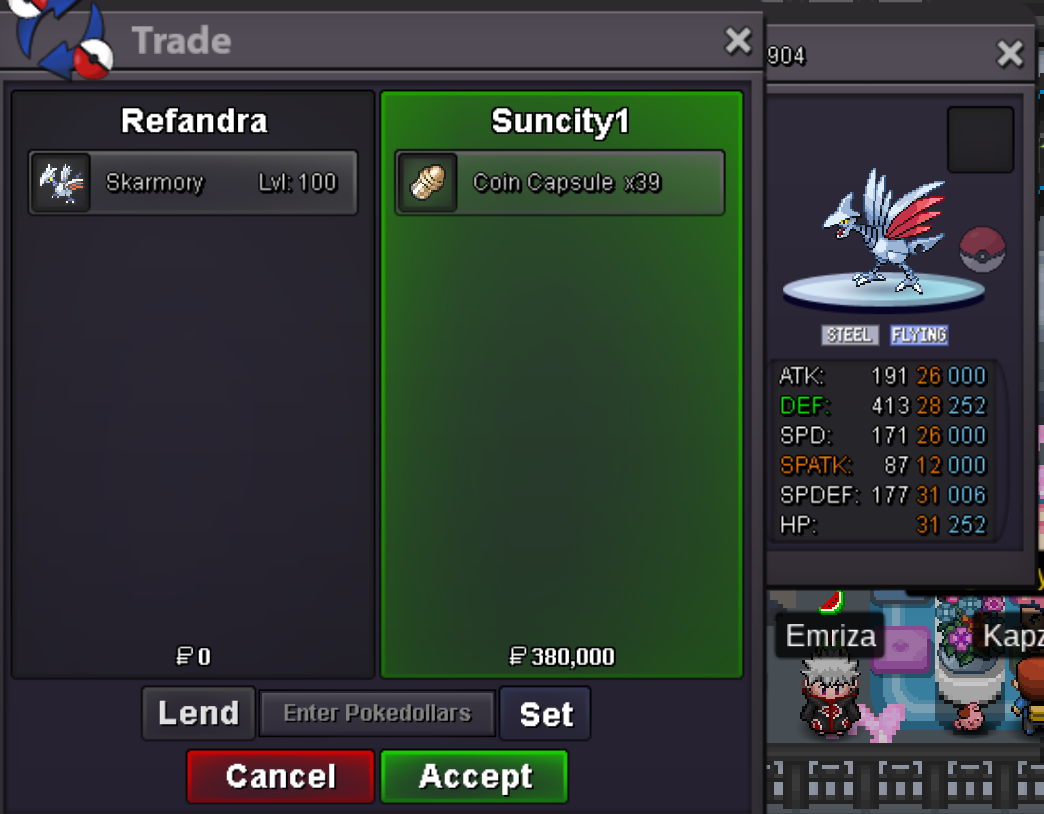Click the Lend button

tap(198, 713)
